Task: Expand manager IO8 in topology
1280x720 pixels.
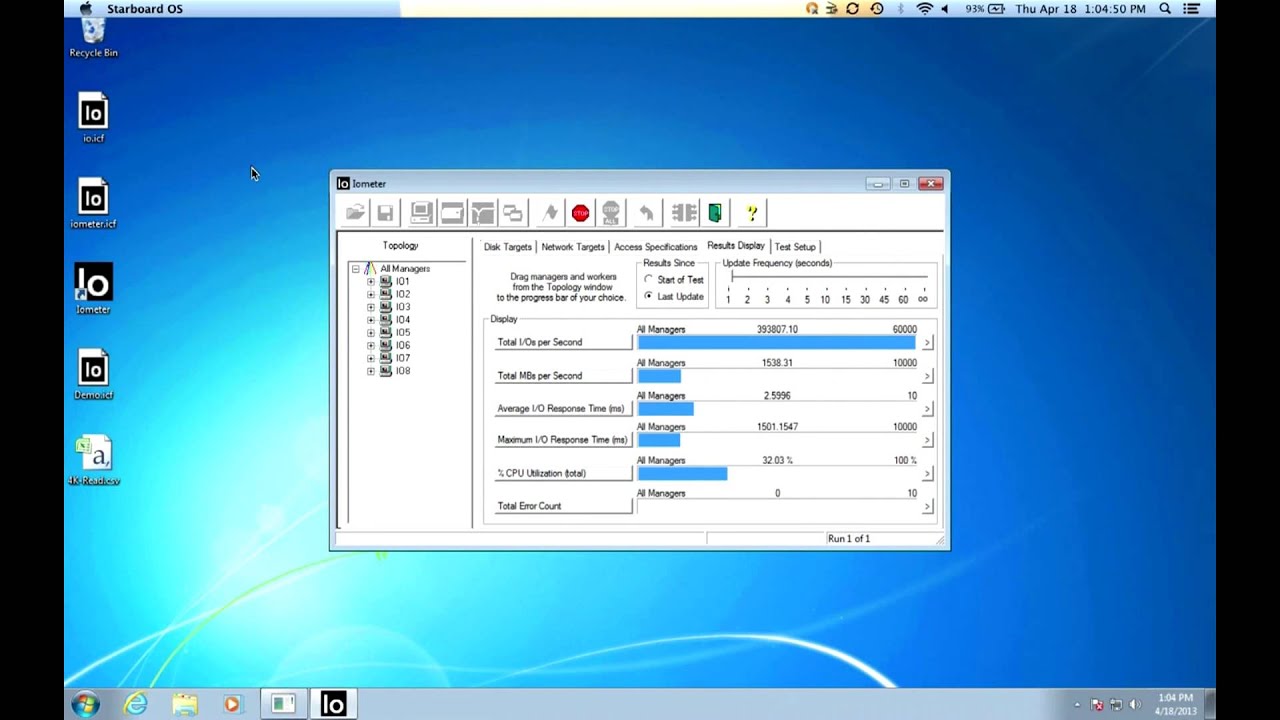Action: (x=371, y=371)
